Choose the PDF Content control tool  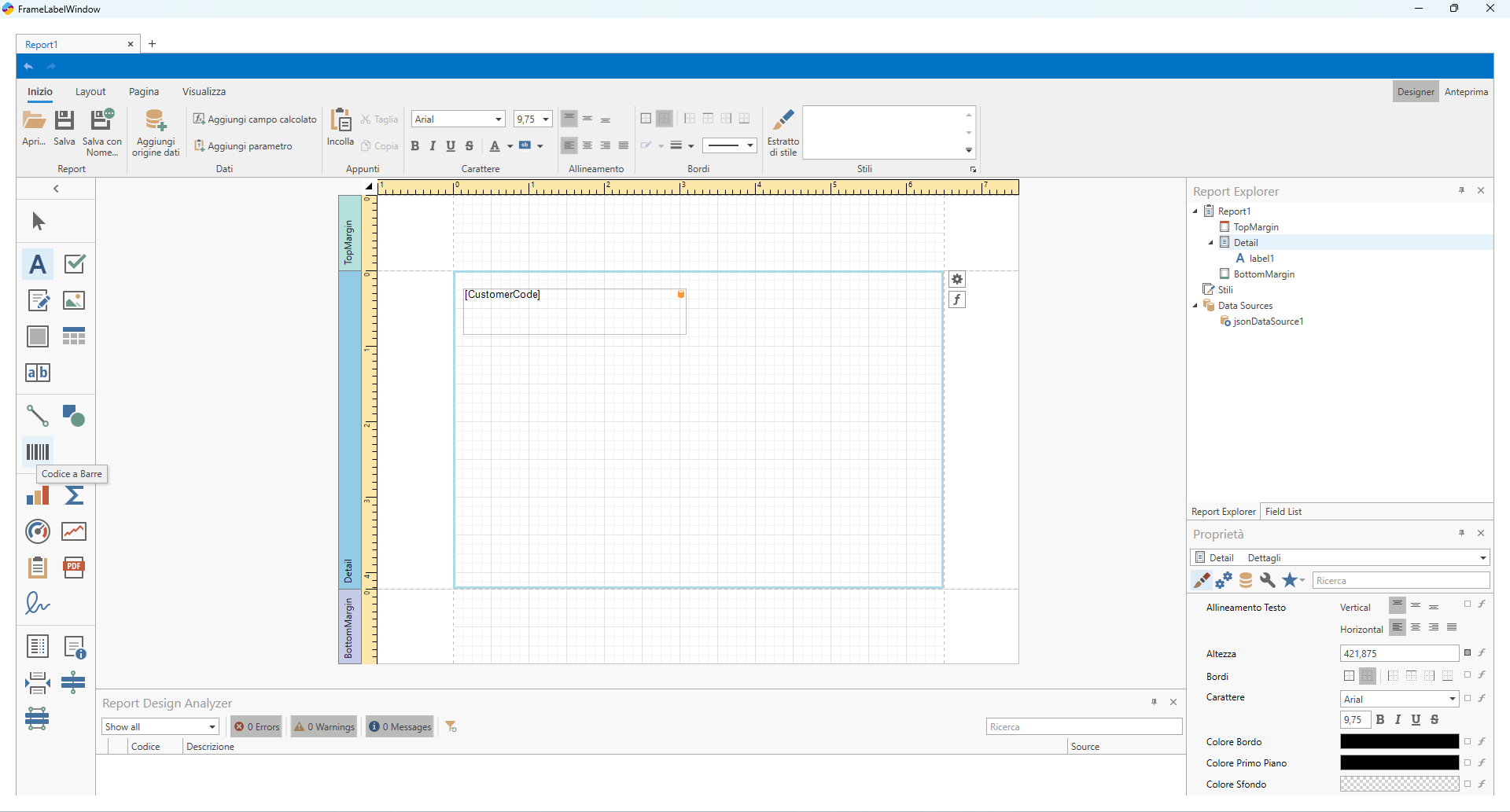(x=74, y=568)
